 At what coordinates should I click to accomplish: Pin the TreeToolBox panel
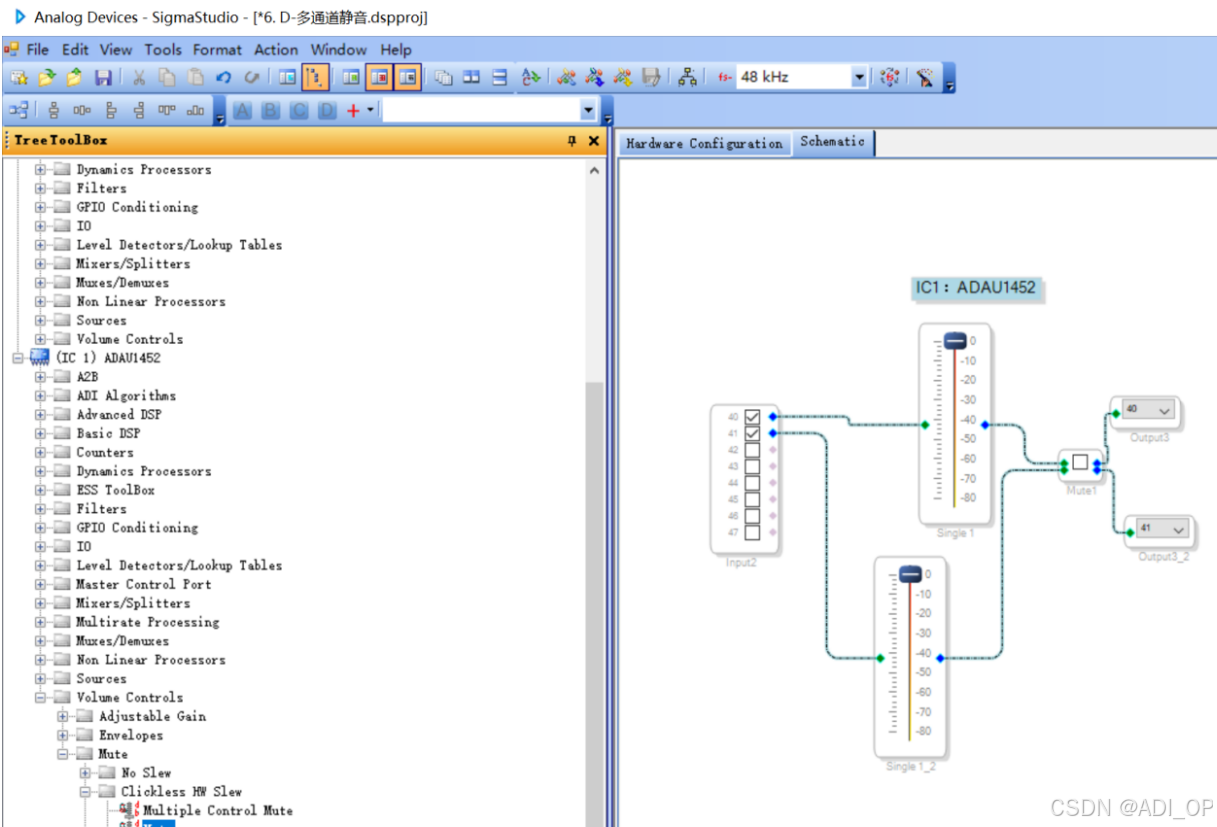coord(572,141)
